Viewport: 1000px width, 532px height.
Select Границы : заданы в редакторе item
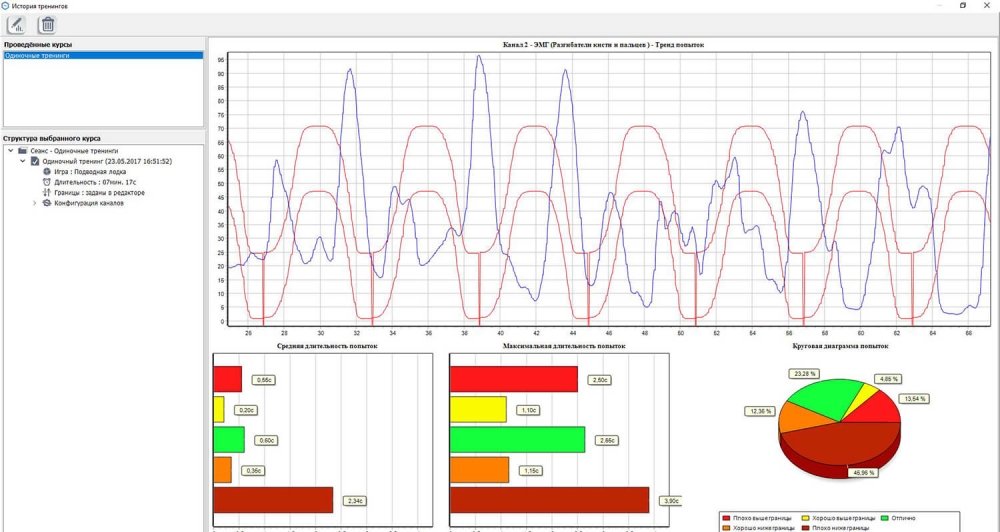tap(99, 193)
